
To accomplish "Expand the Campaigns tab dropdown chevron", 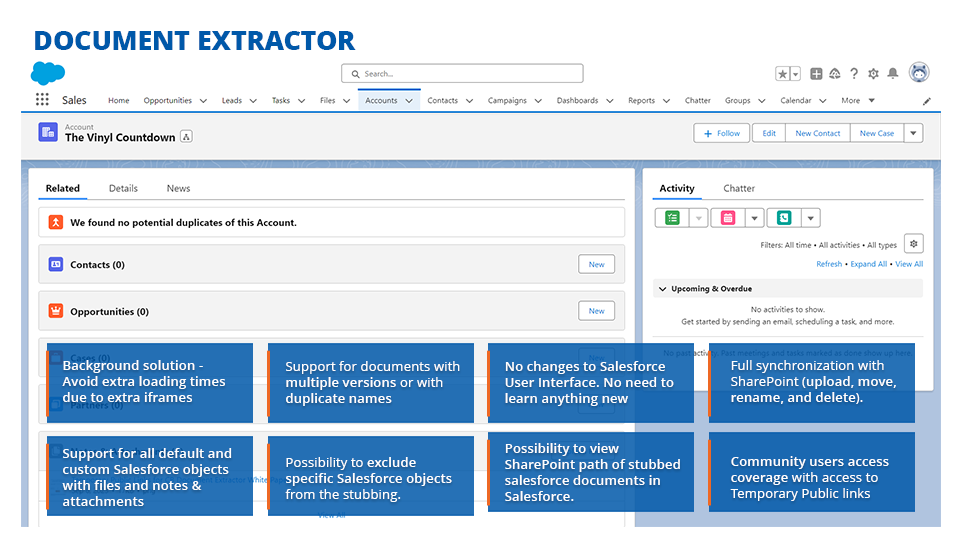I will (538, 101).
